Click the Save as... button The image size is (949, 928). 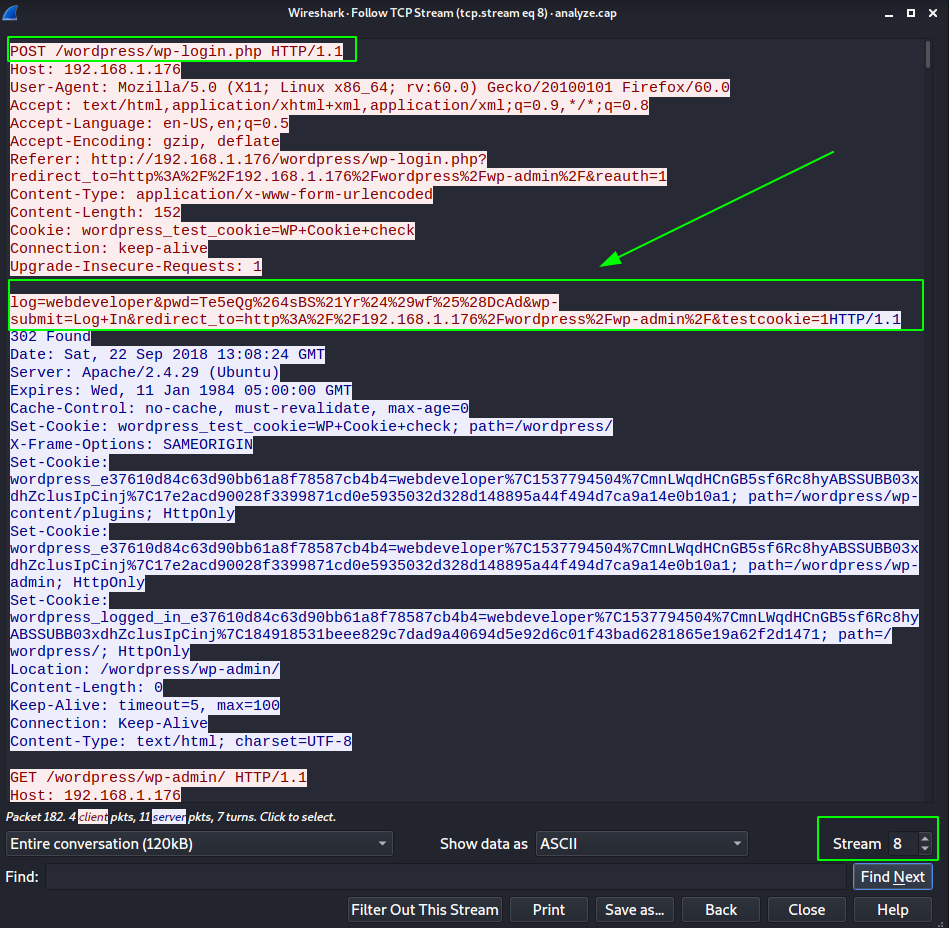pyautogui.click(x=635, y=910)
